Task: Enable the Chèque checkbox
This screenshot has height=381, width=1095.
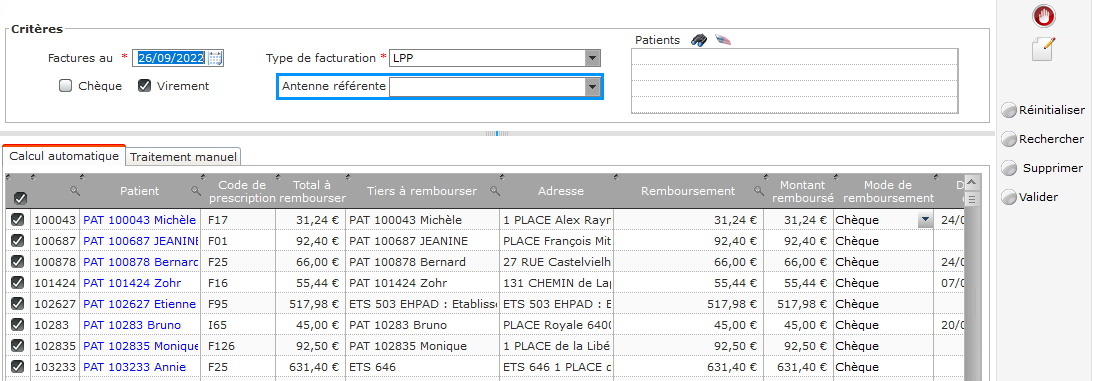Action: tap(66, 86)
